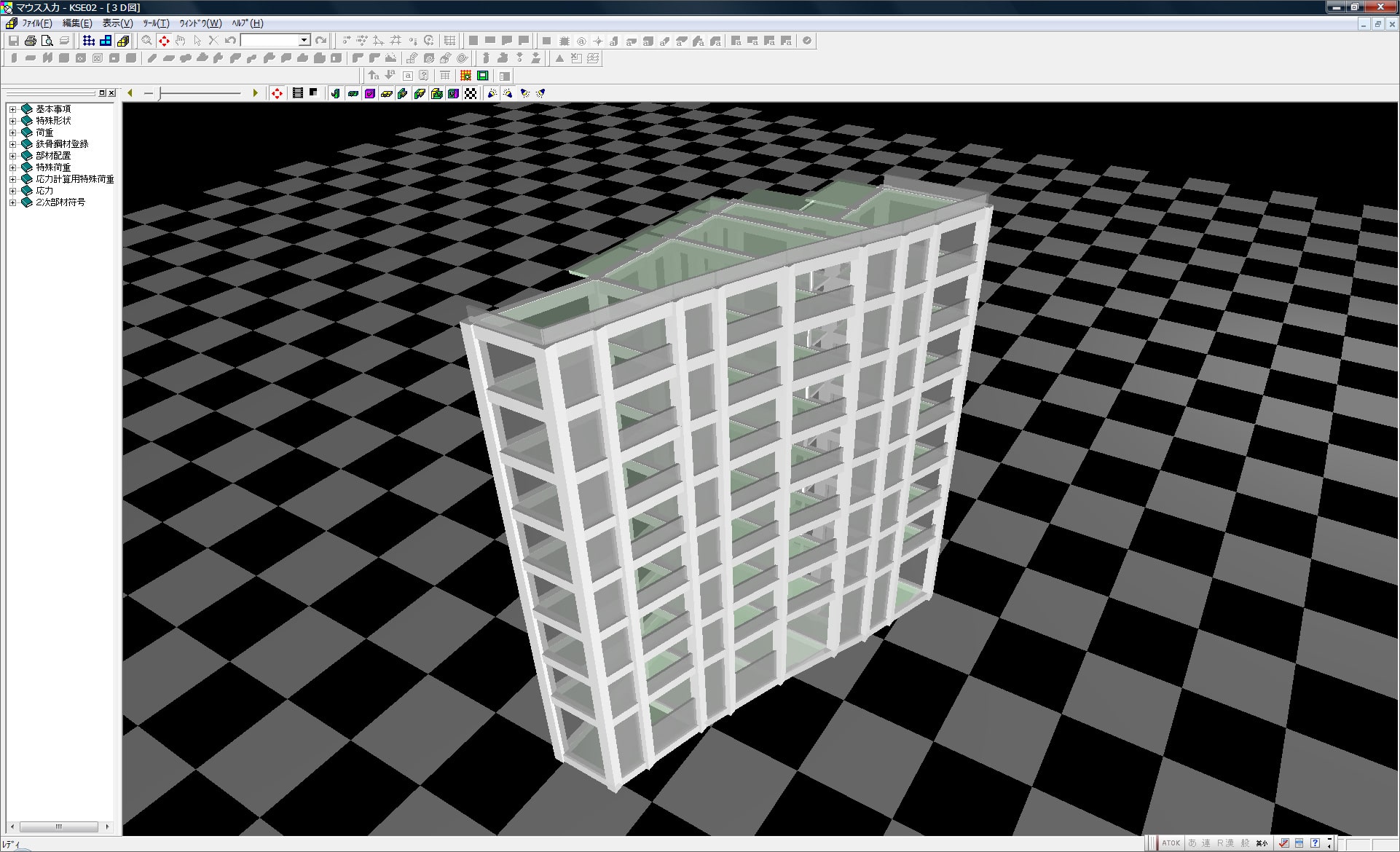
Task: Click the red four-arrow pan icon in the top toolbar
Action: [x=164, y=41]
